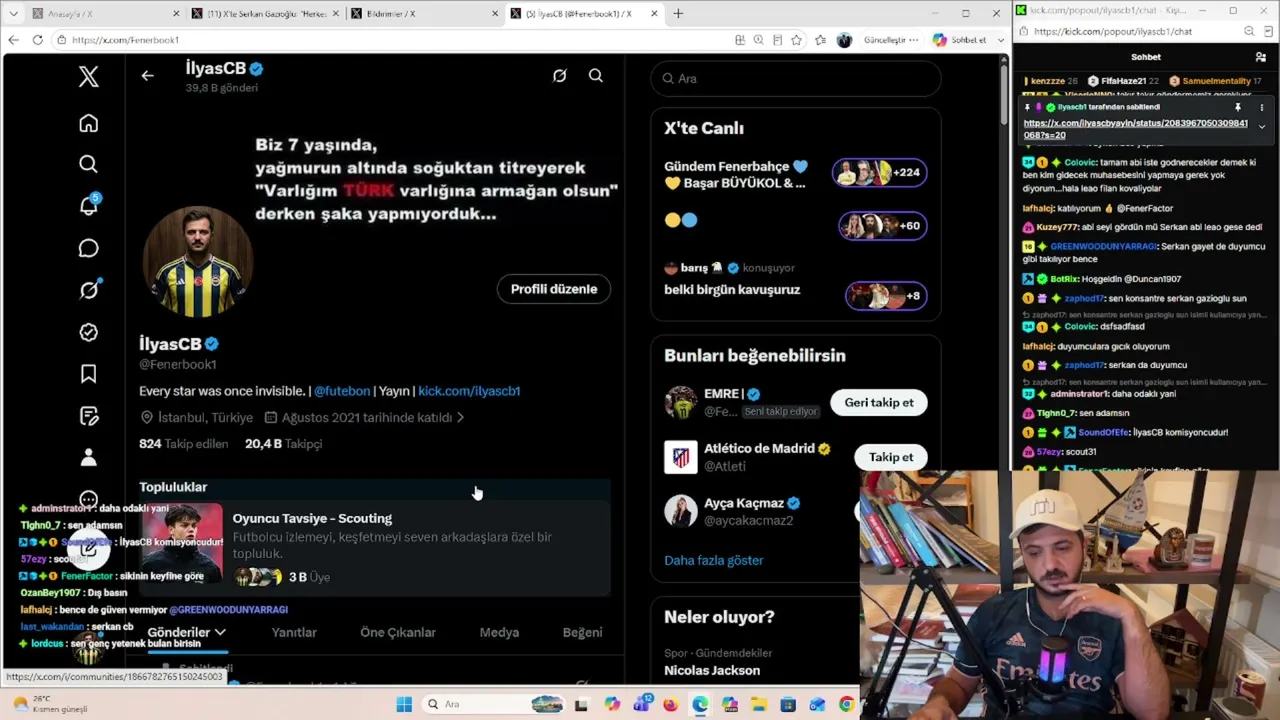Open Oyuncu Tavsiye - Scouting community card

click(375, 547)
